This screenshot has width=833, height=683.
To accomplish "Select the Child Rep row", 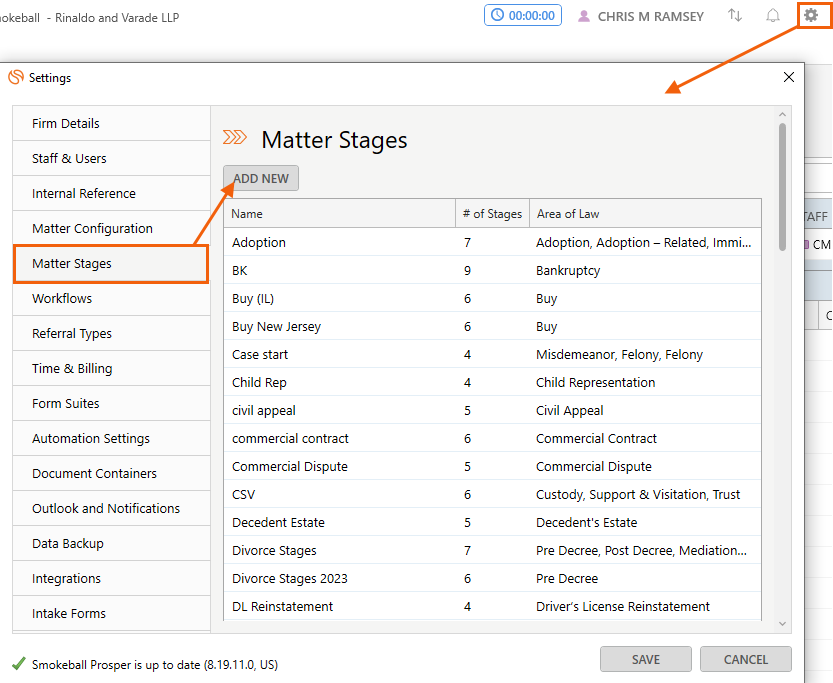I will (492, 383).
